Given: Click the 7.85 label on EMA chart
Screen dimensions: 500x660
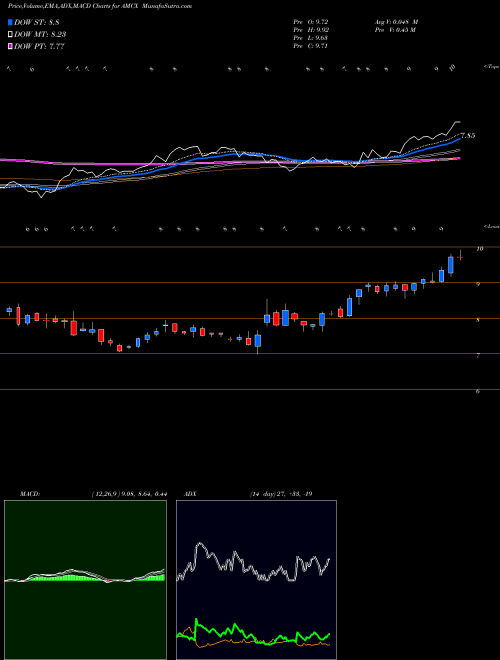Looking at the screenshot, I should tap(468, 136).
